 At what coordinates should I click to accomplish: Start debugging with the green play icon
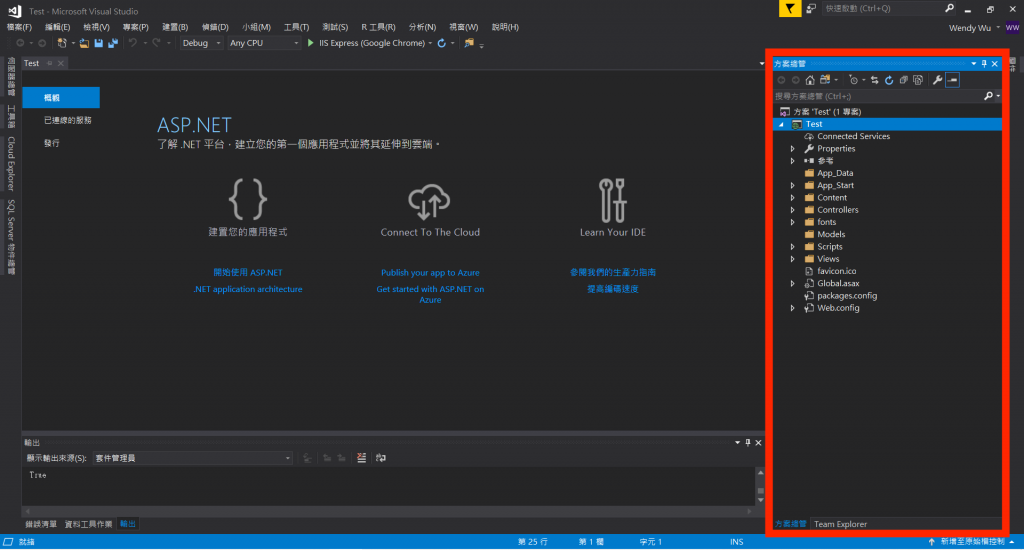pos(311,43)
